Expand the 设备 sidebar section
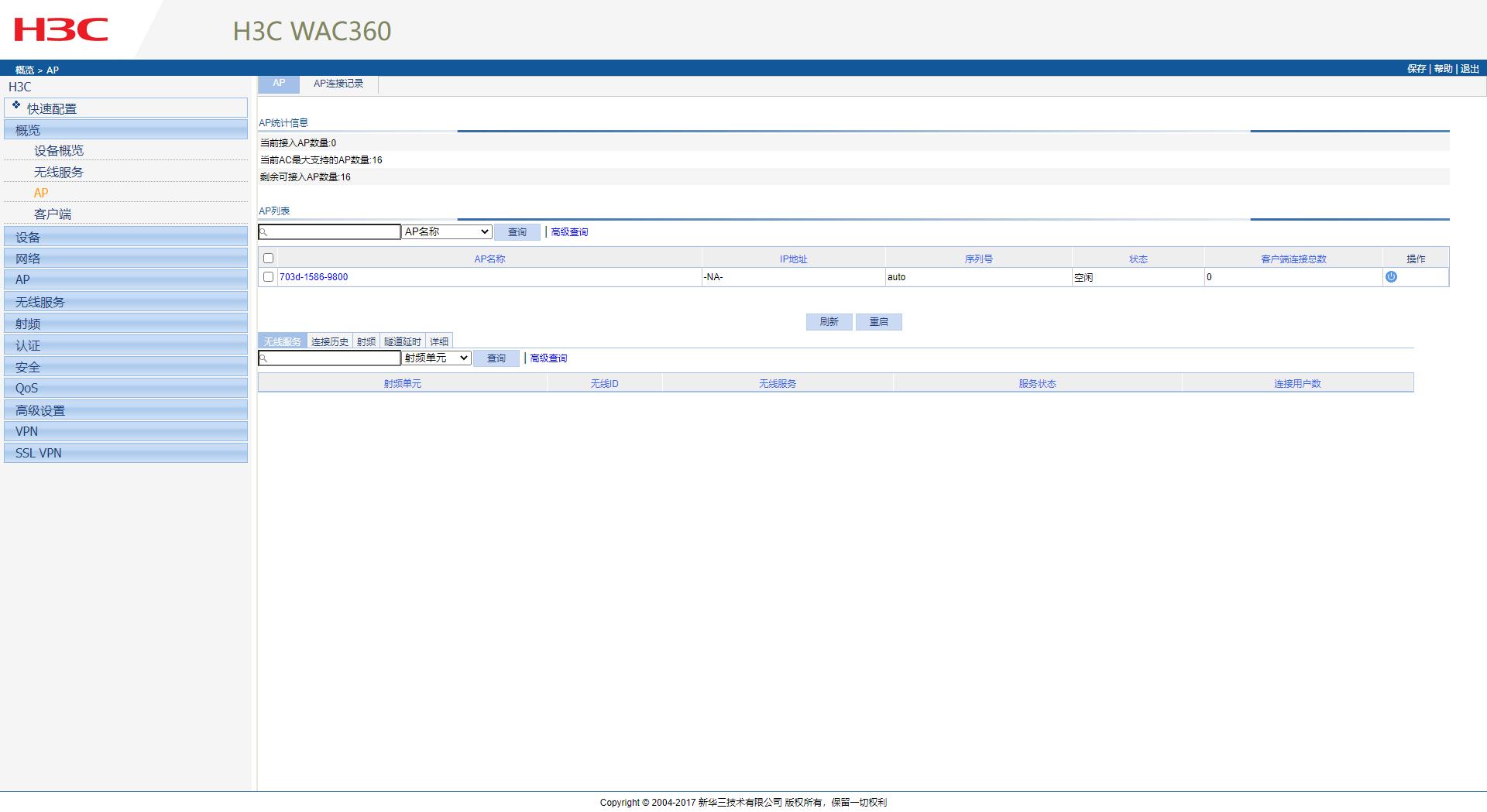Screen dimensions: 1487x812 (125, 237)
